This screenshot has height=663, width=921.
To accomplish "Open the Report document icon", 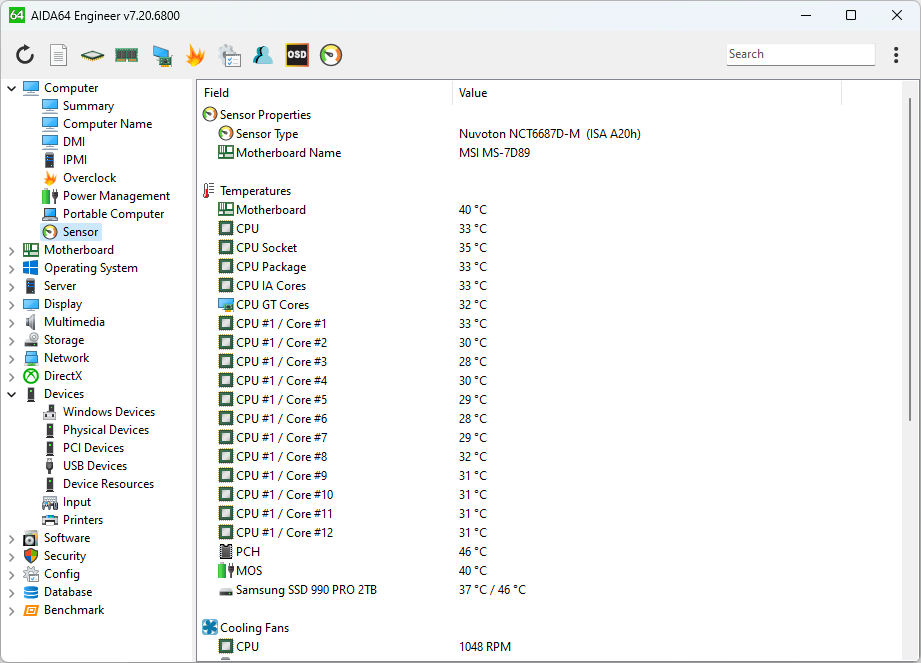I will pyautogui.click(x=59, y=55).
